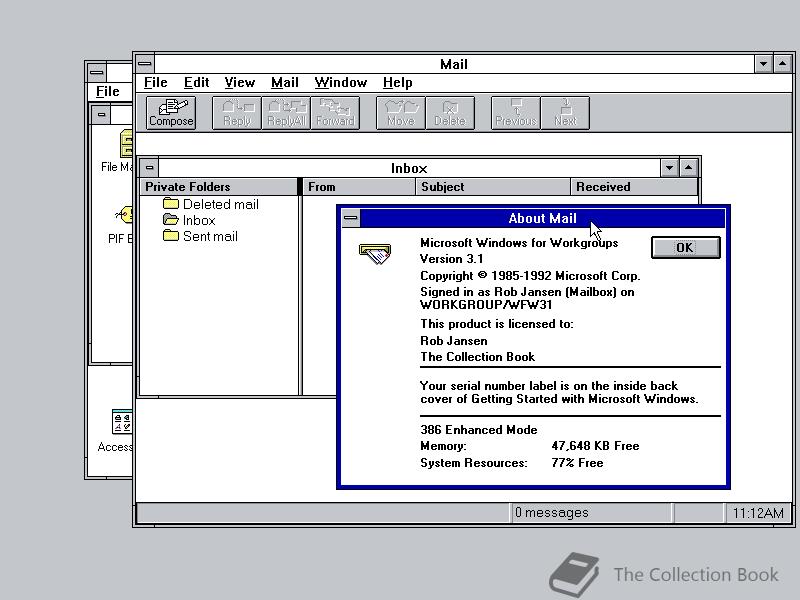Open the Accessories group icon in background window
Screen dimensions: 800x600
coord(122,422)
